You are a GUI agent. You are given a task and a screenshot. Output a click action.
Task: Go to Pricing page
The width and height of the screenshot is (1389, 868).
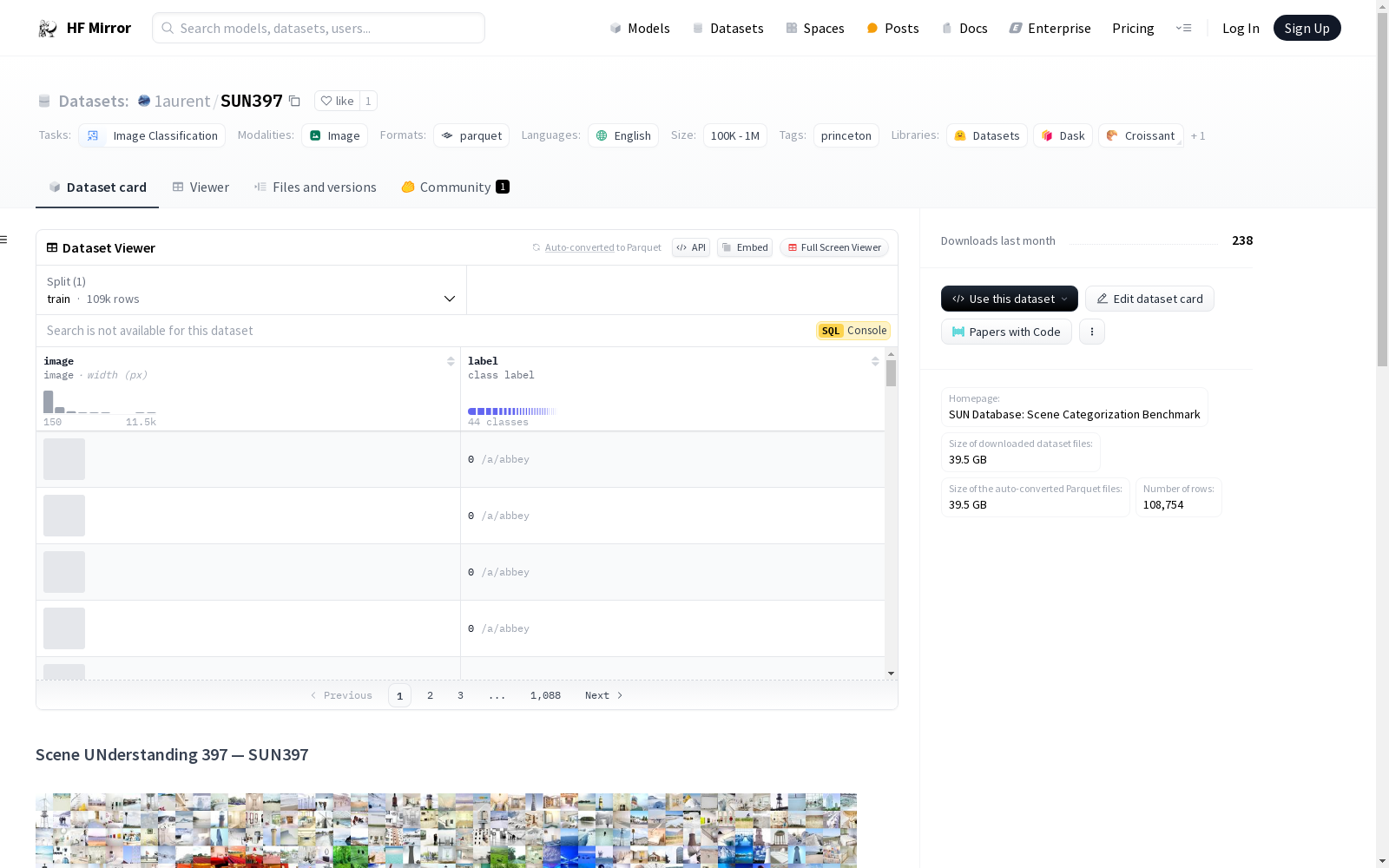pyautogui.click(x=1133, y=28)
